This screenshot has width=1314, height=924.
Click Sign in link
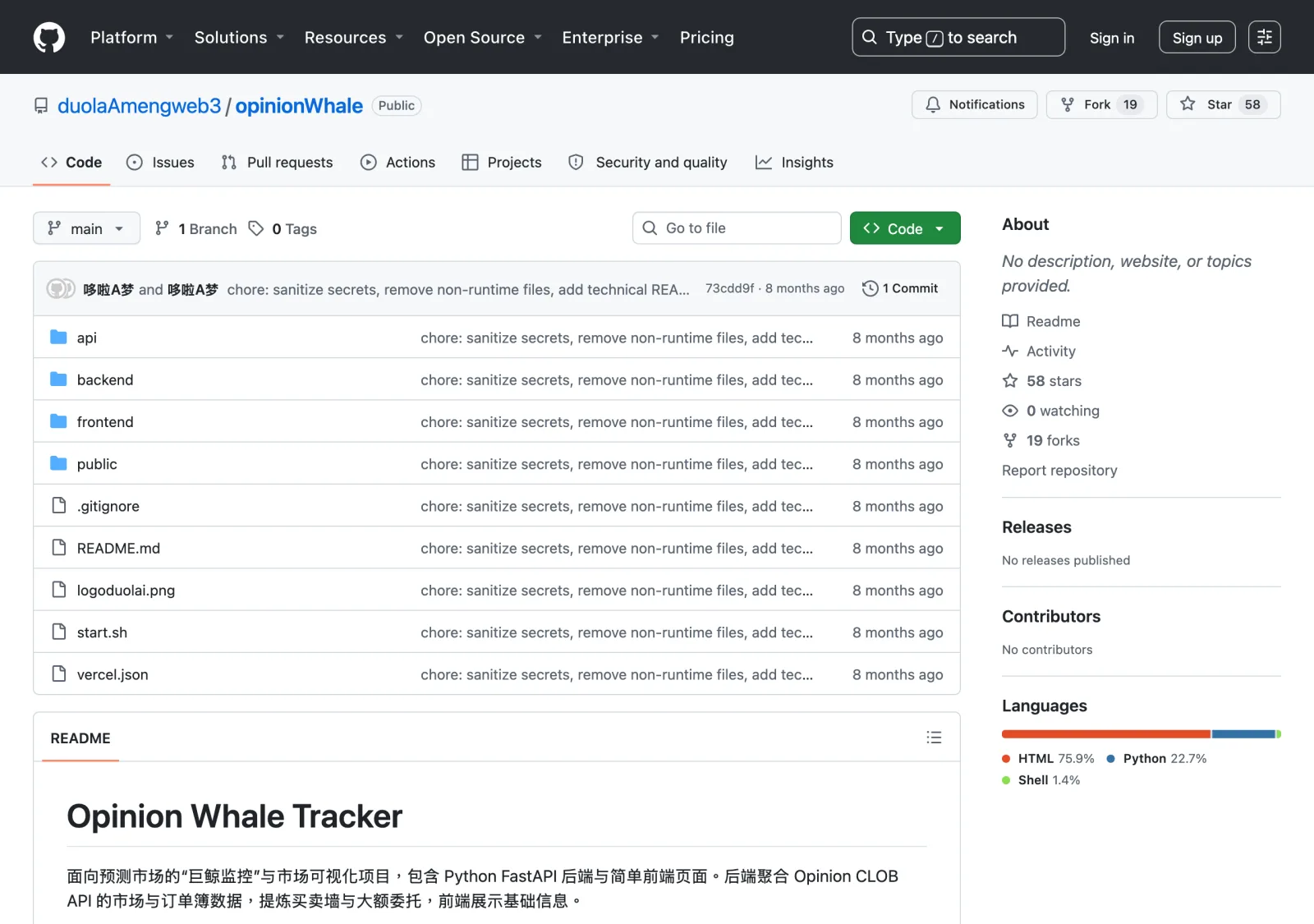point(1112,38)
